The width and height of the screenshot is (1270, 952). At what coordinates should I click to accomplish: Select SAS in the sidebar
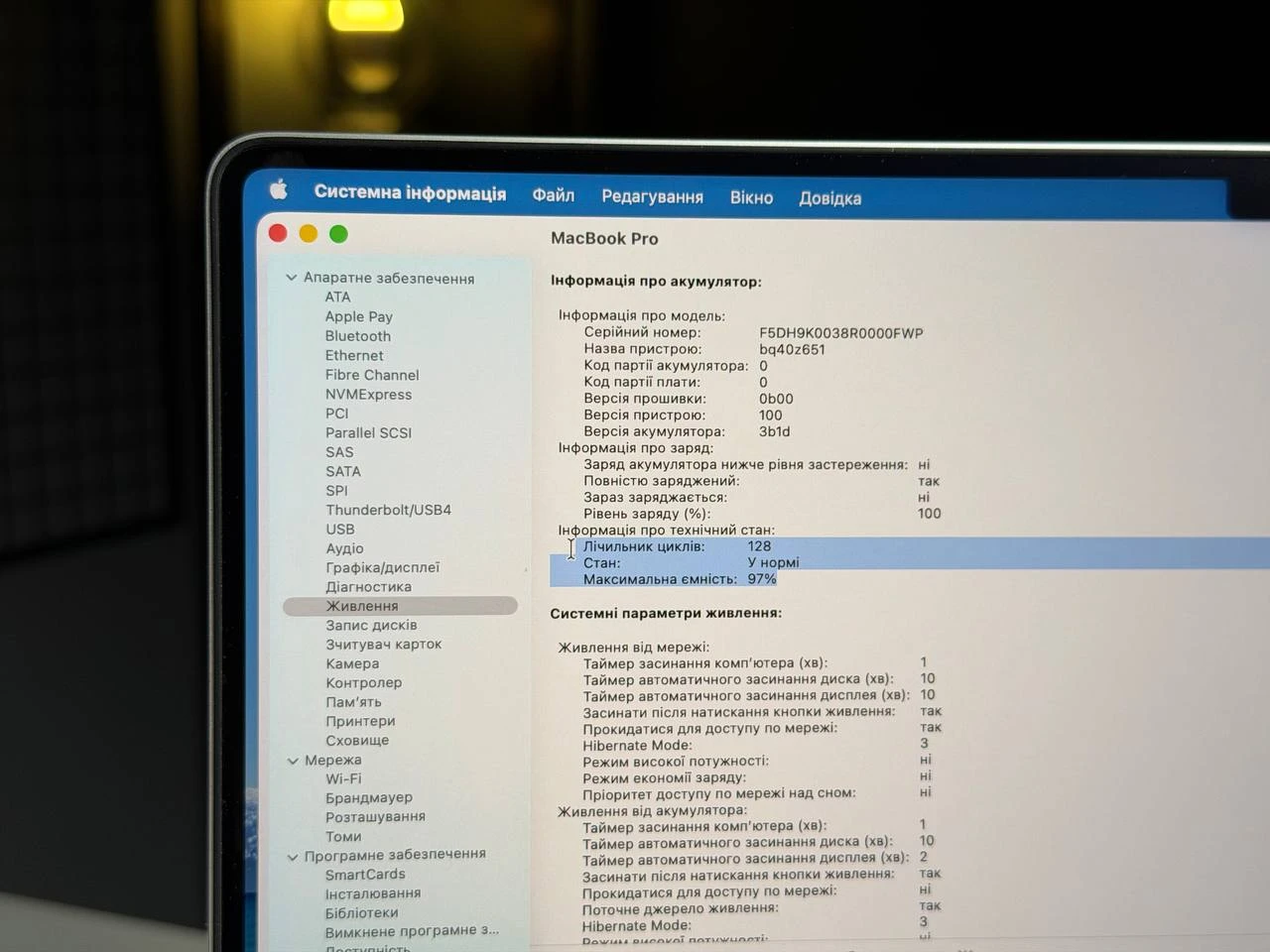(x=339, y=451)
